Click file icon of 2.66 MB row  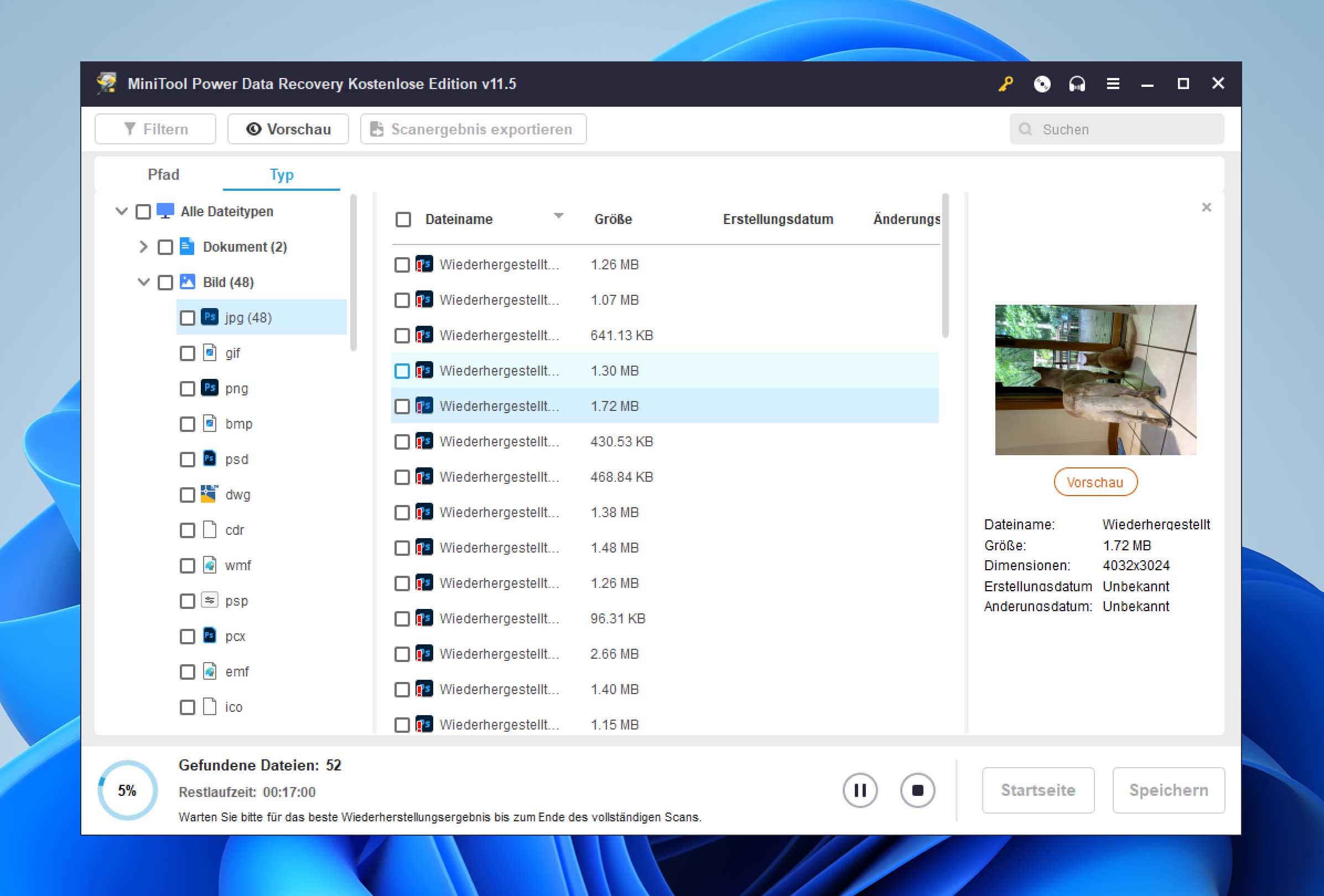[424, 653]
